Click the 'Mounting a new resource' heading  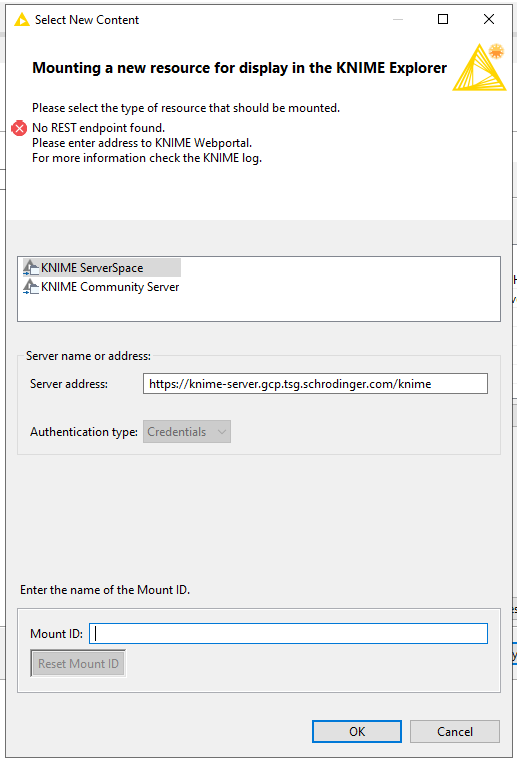pos(240,68)
